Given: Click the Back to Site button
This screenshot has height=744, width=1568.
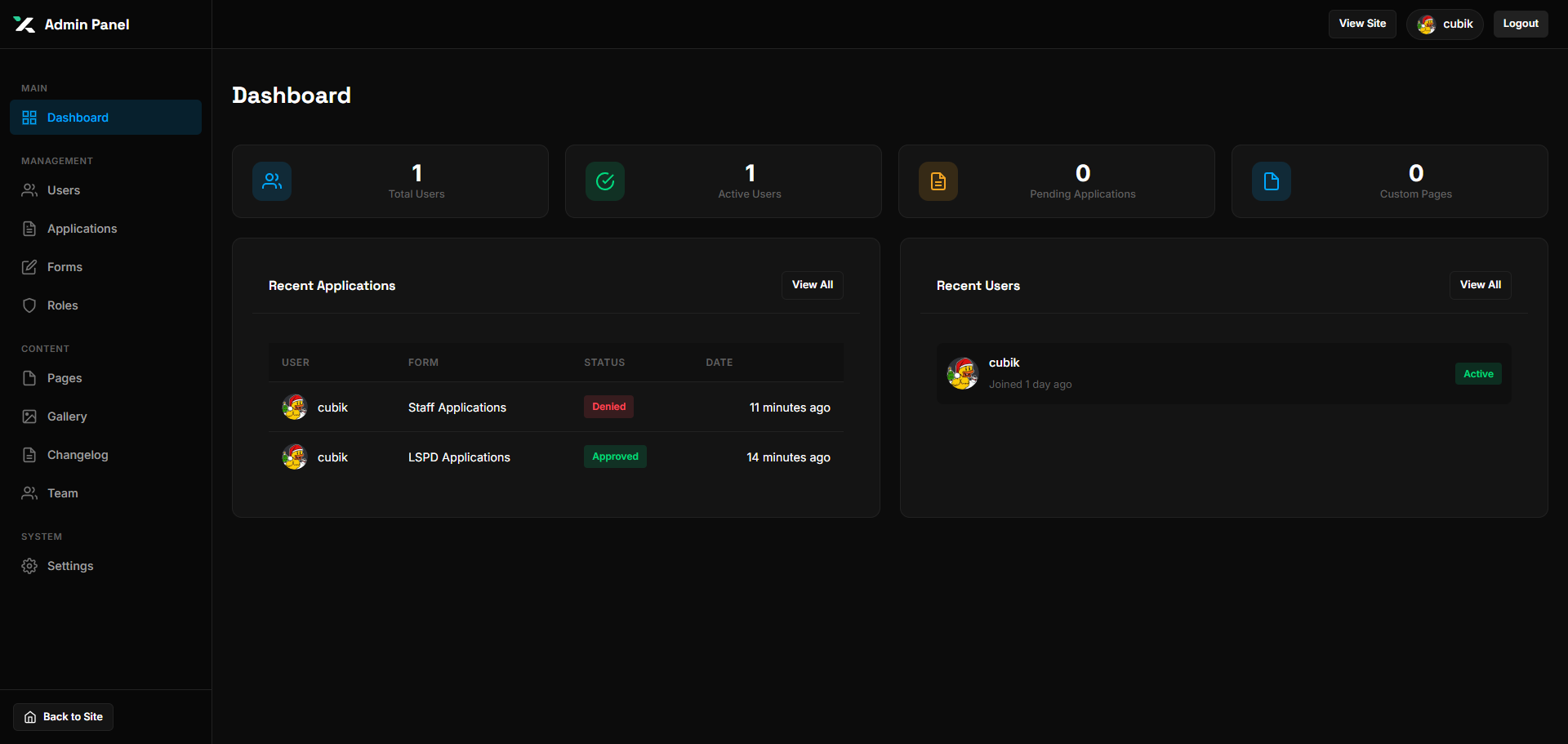Looking at the screenshot, I should (63, 717).
